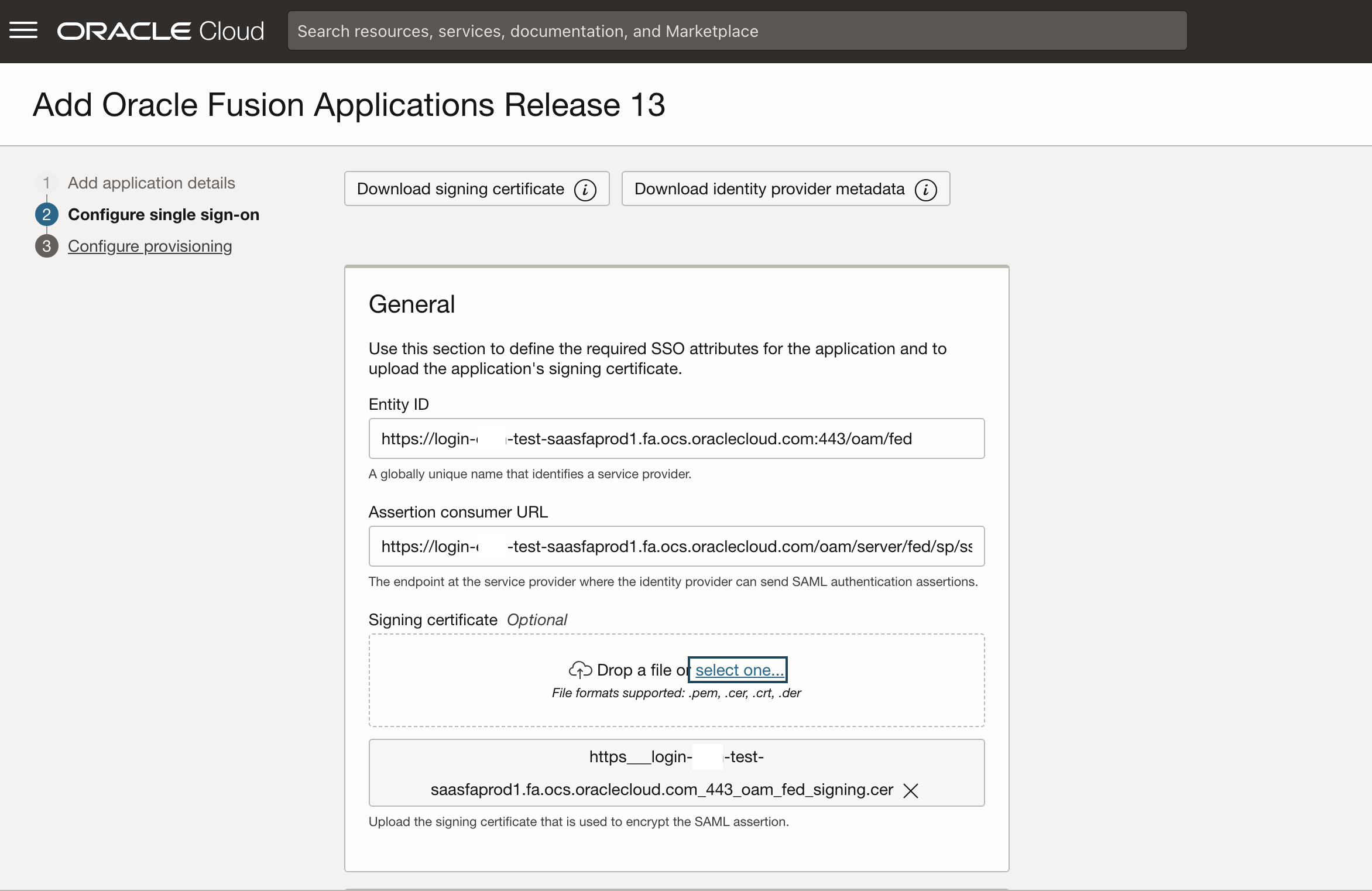Open the Configure provisioning step link
The width and height of the screenshot is (1372, 891).
coord(150,246)
